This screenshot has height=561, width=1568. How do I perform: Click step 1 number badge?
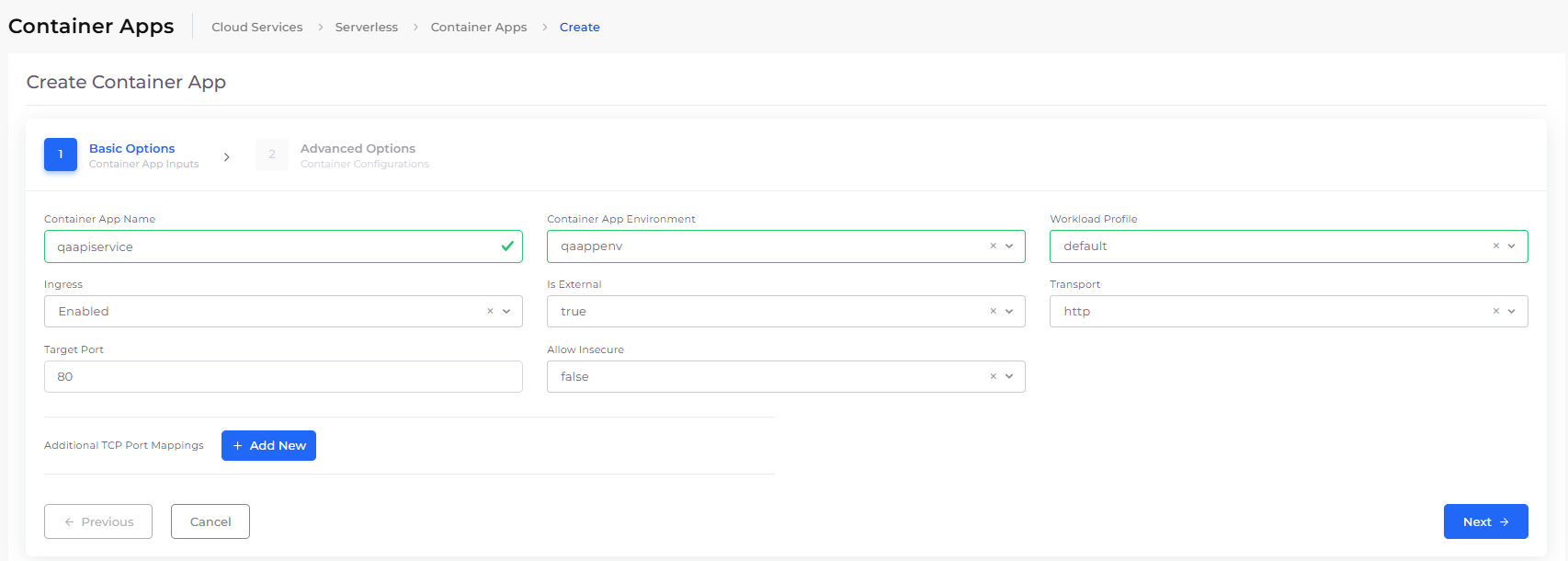[x=61, y=155]
